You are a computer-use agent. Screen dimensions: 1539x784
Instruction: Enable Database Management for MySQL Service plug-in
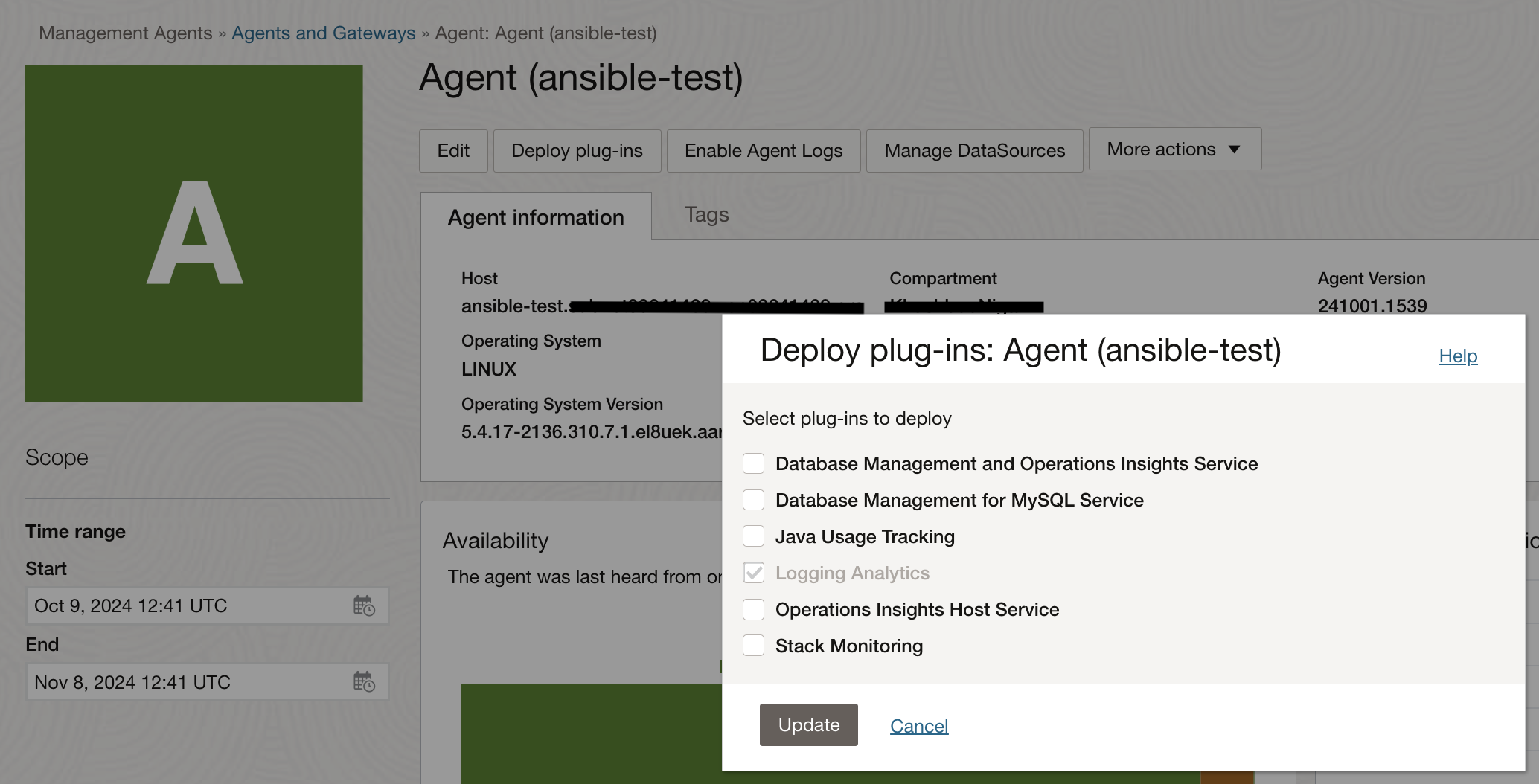point(753,500)
